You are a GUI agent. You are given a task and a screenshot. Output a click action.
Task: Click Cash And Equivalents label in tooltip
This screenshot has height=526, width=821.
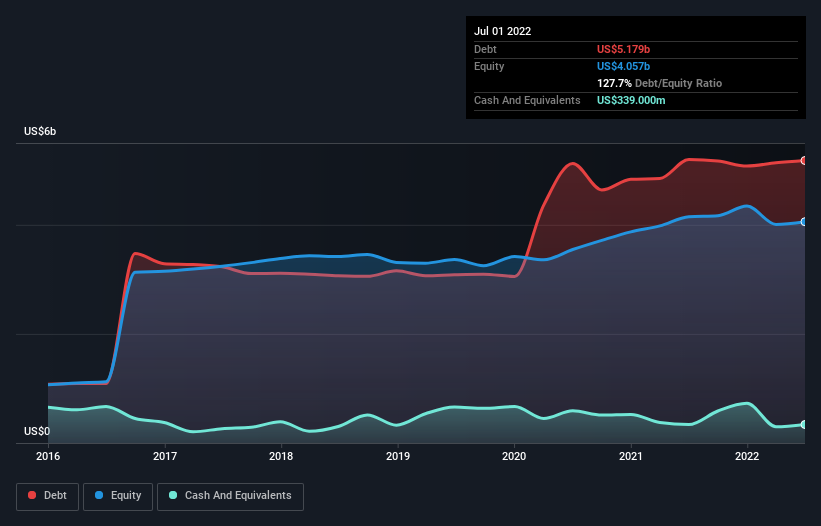click(x=527, y=100)
